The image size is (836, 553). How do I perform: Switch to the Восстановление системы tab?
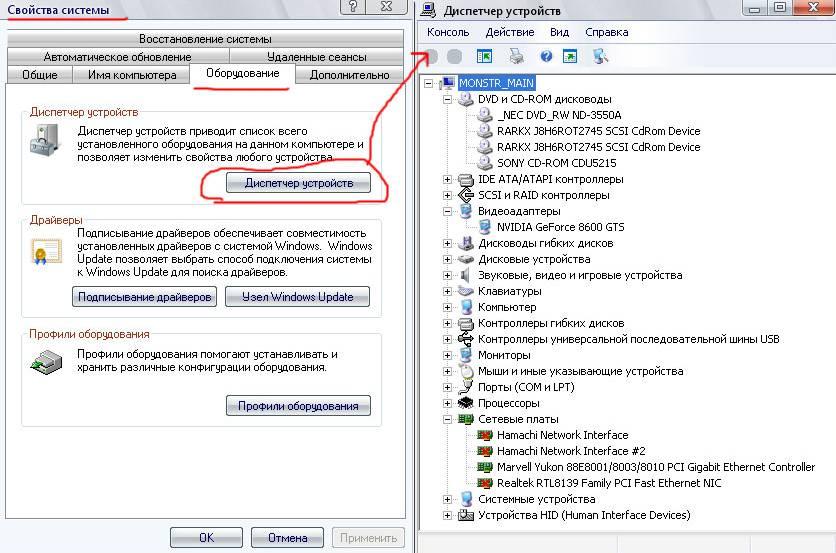[x=205, y=39]
